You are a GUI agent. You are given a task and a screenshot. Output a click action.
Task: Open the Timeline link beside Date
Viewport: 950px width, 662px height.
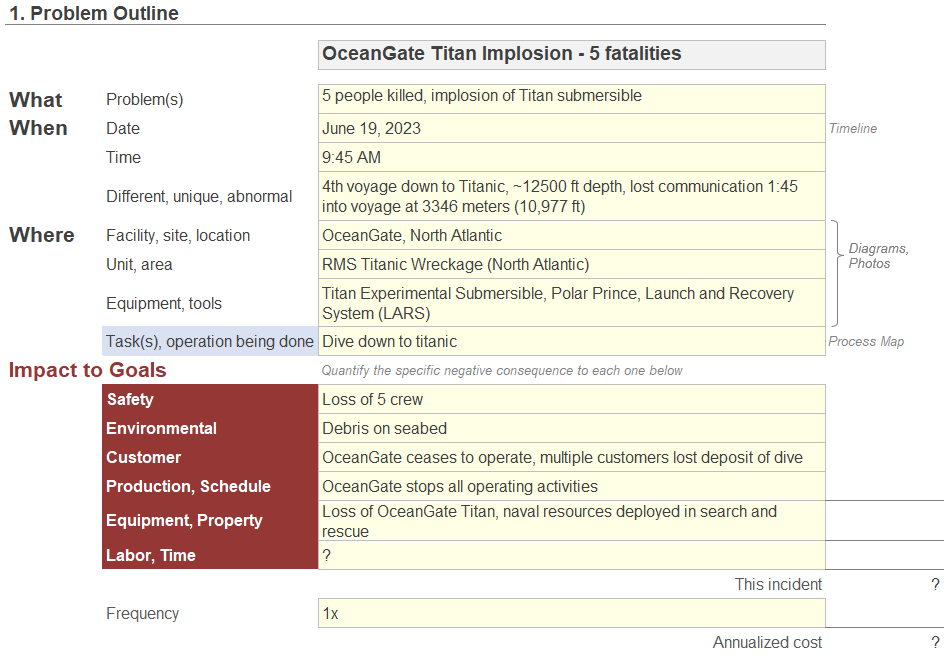(852, 128)
